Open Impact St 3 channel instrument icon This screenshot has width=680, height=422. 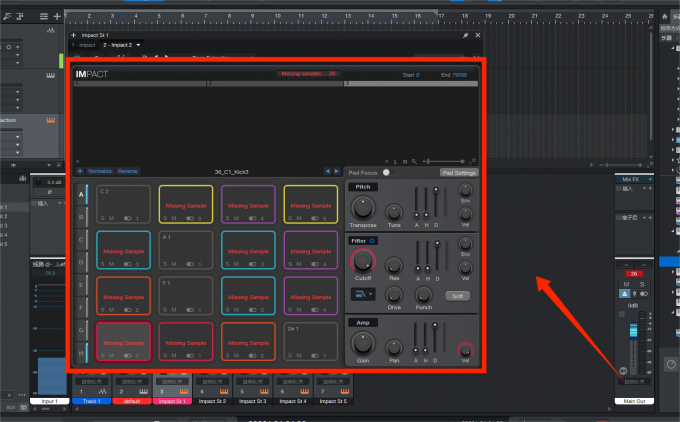pyautogui.click(x=264, y=391)
